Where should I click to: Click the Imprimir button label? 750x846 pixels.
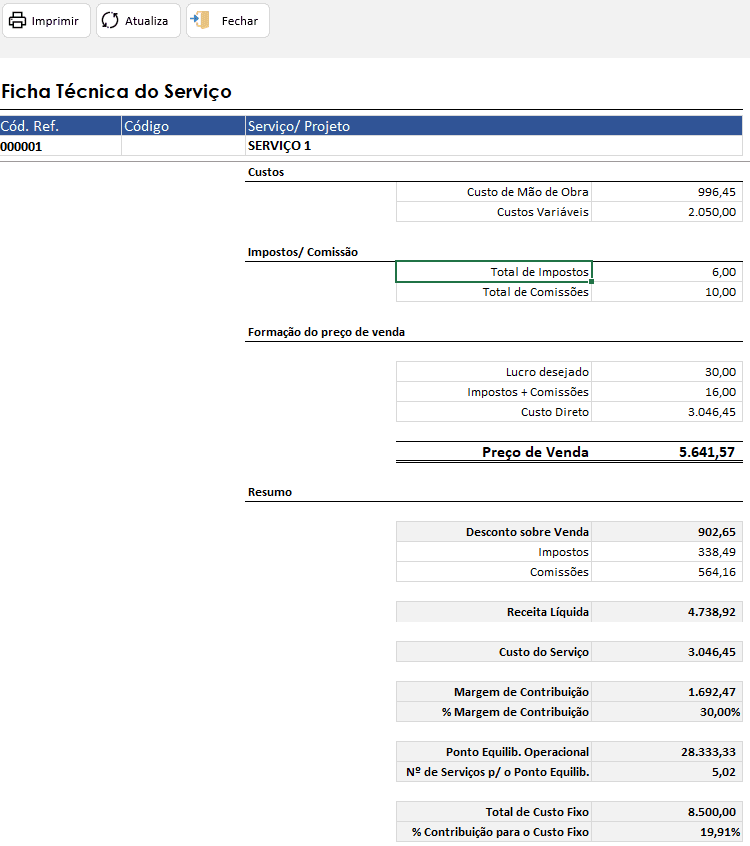coord(55,21)
